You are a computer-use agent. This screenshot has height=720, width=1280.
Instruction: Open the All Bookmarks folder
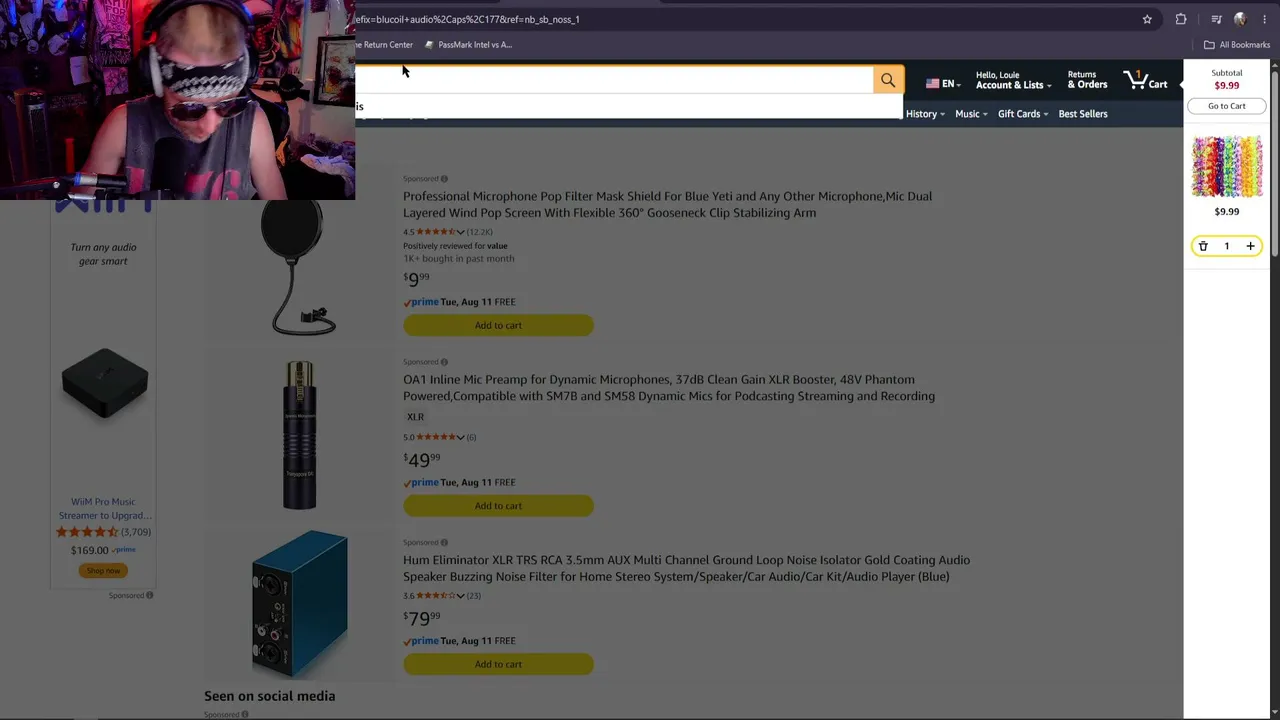tap(1237, 45)
